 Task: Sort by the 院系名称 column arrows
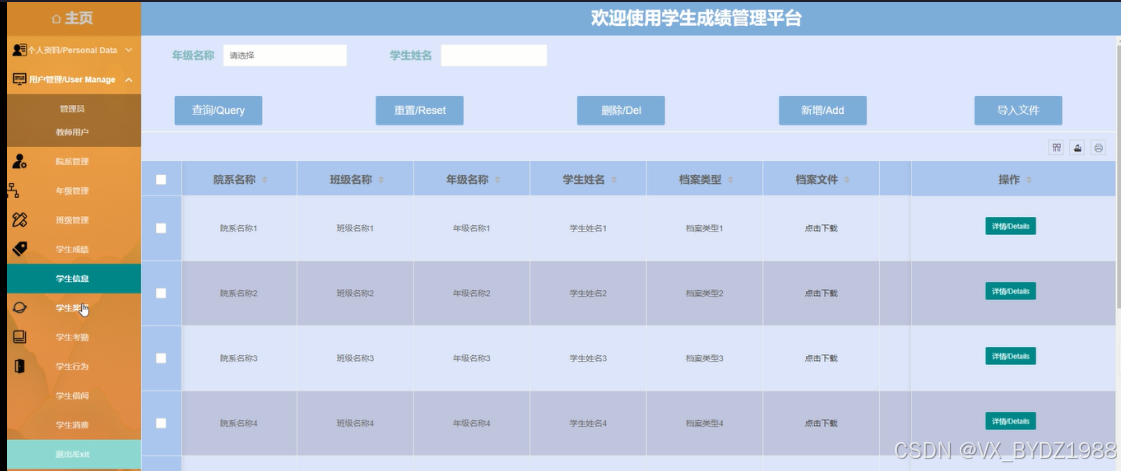(265, 180)
